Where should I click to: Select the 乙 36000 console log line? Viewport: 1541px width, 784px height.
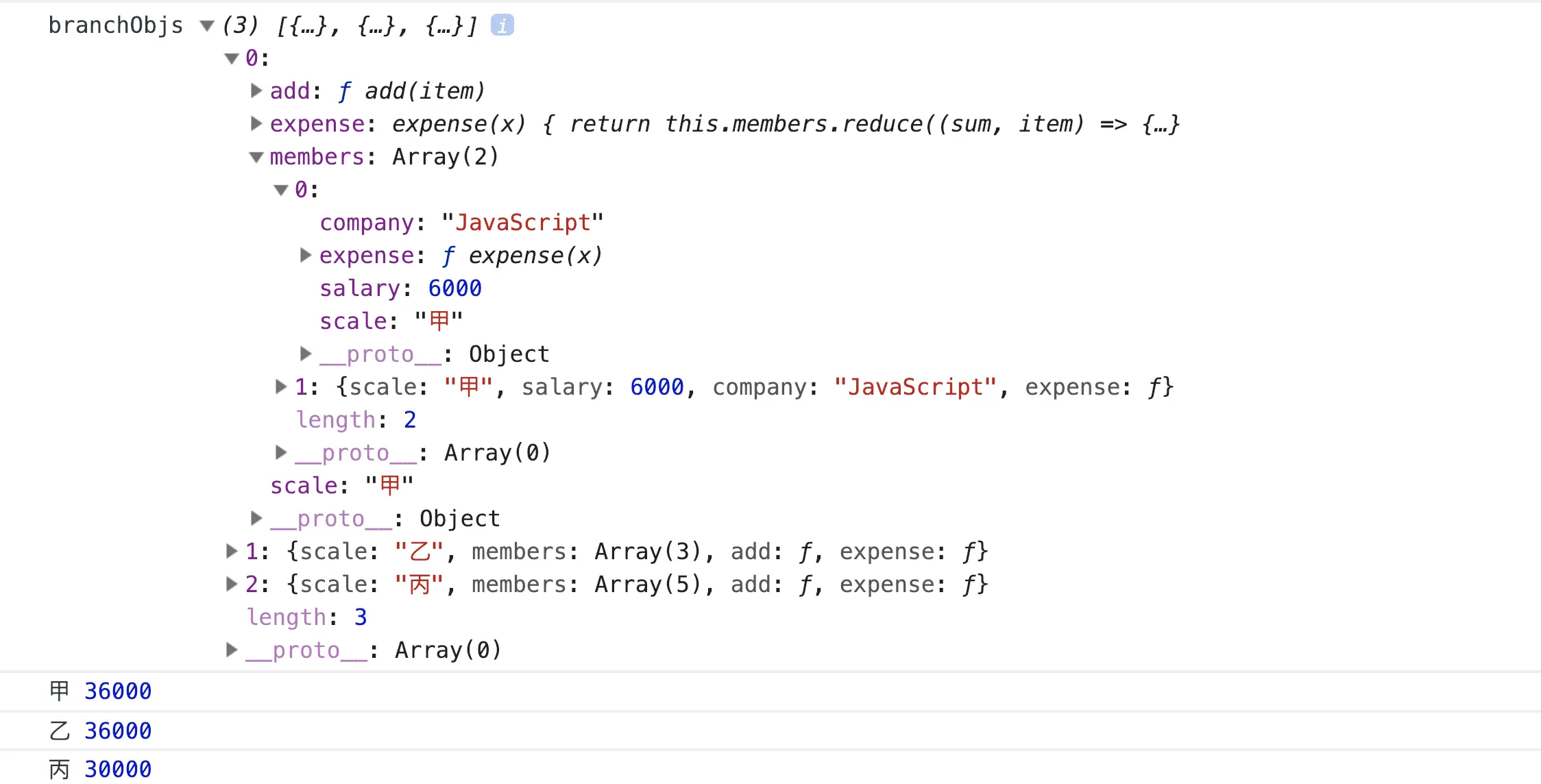pos(101,731)
